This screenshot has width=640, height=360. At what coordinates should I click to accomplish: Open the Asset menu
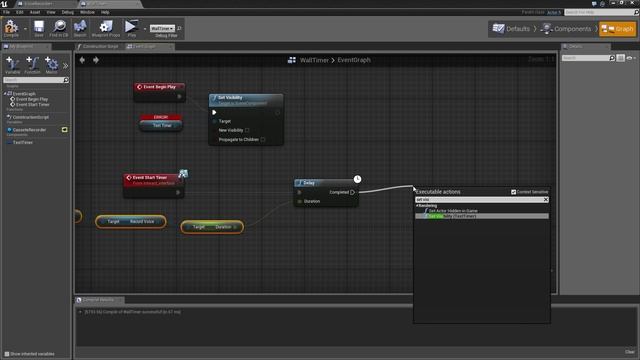(35, 12)
